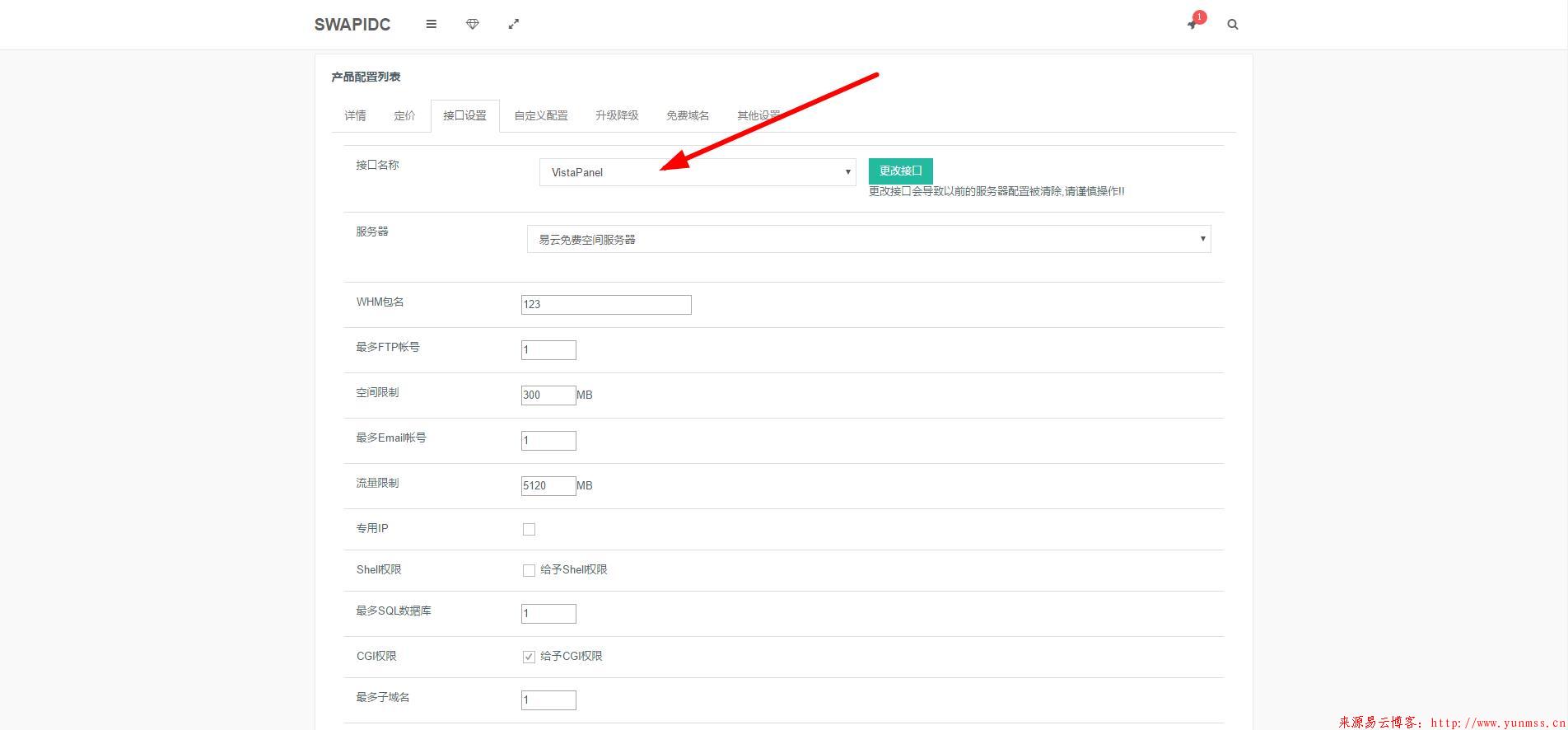Click the 接口名称 label

pyautogui.click(x=377, y=165)
